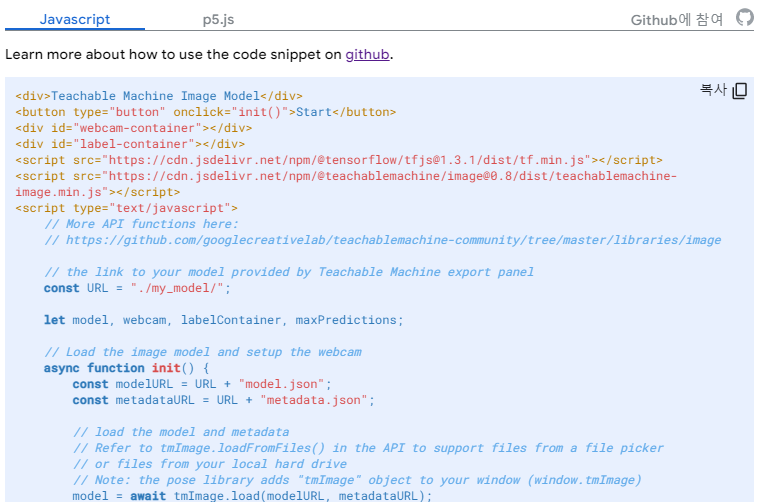Click the 'Refer to tmImage.loadFromFiles()' comment
The width and height of the screenshot is (768, 502).
pos(368,448)
